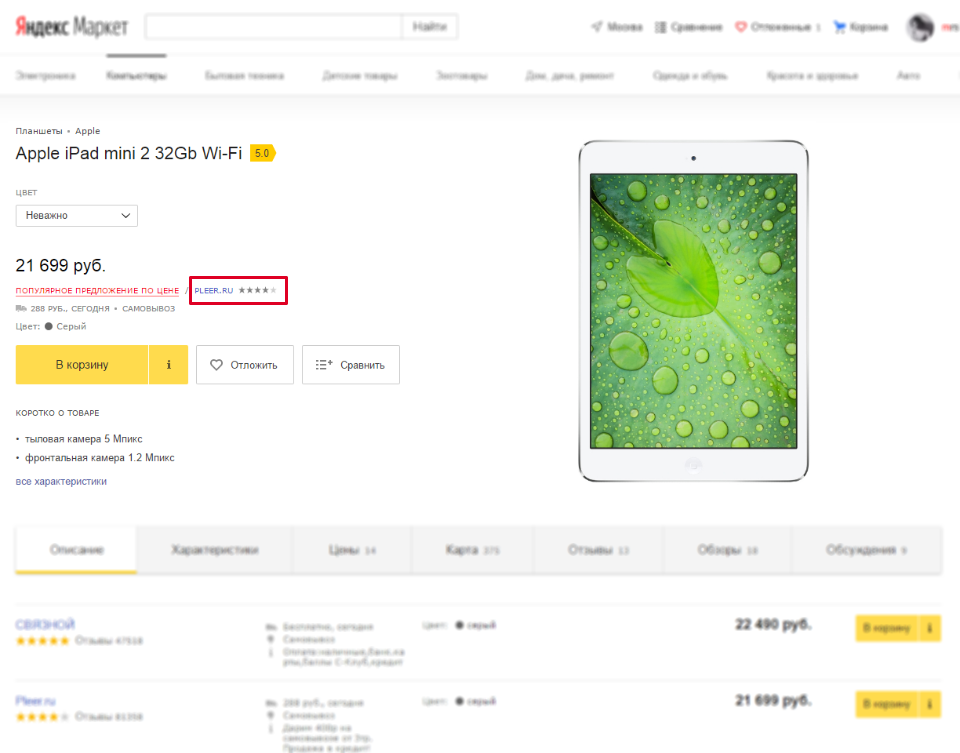The height and width of the screenshot is (753, 960).
Task: Go to the Планшеты breadcrumb
Action: [39, 131]
